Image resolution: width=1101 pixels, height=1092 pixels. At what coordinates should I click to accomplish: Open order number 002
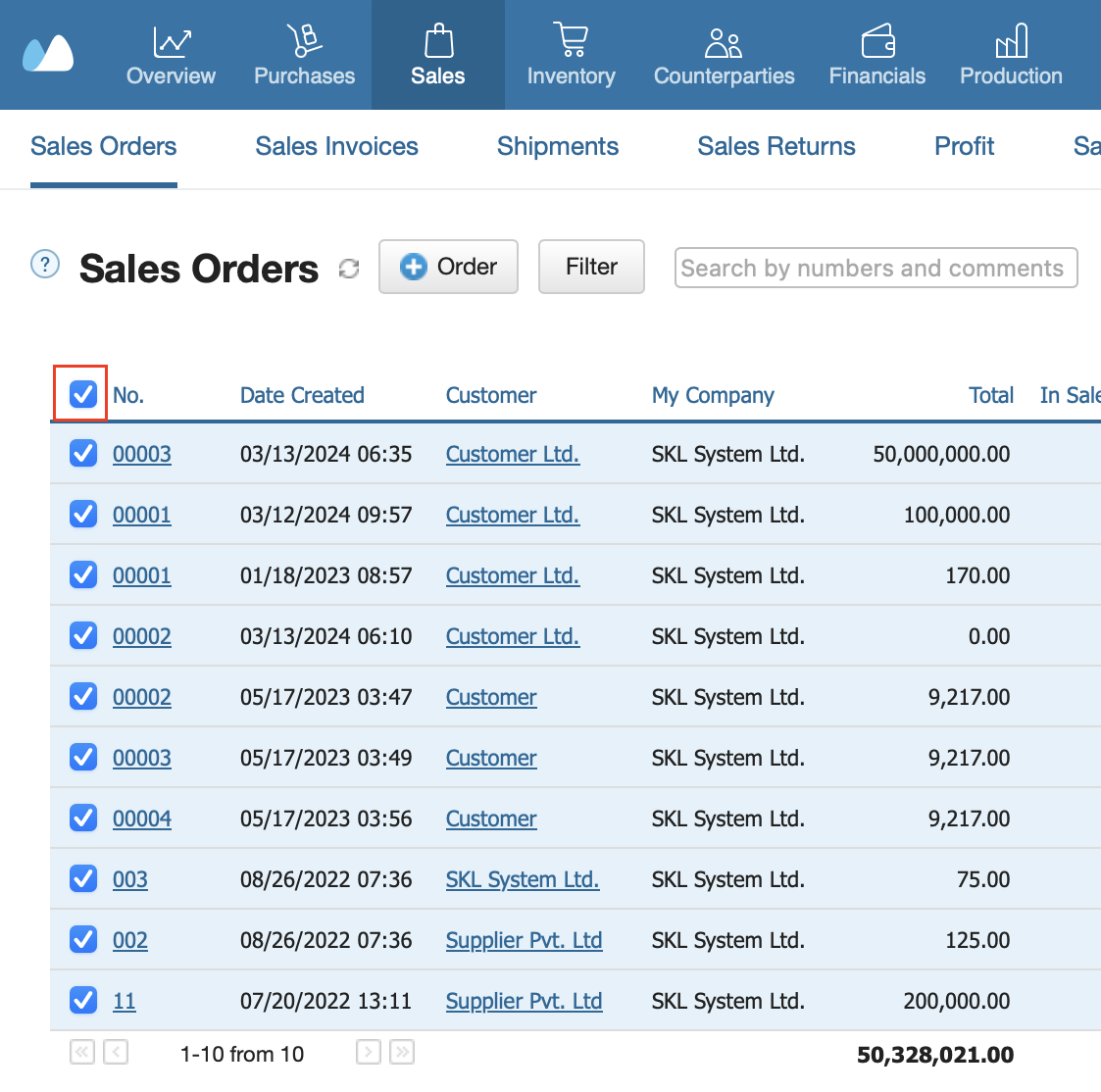[129, 940]
